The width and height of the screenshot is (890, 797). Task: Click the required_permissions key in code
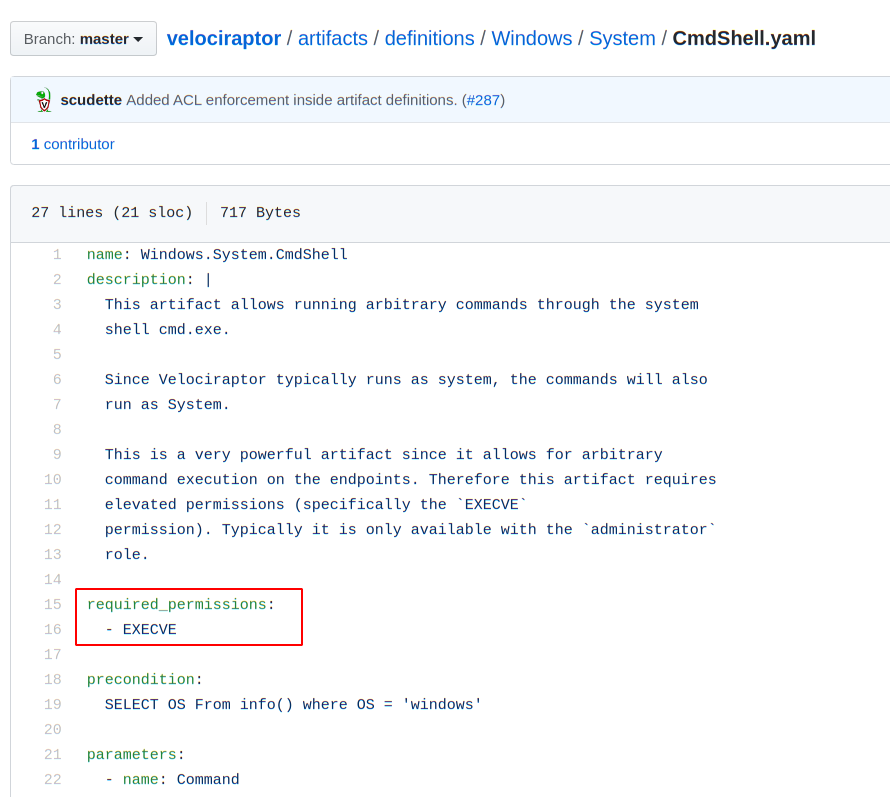pyautogui.click(x=176, y=605)
